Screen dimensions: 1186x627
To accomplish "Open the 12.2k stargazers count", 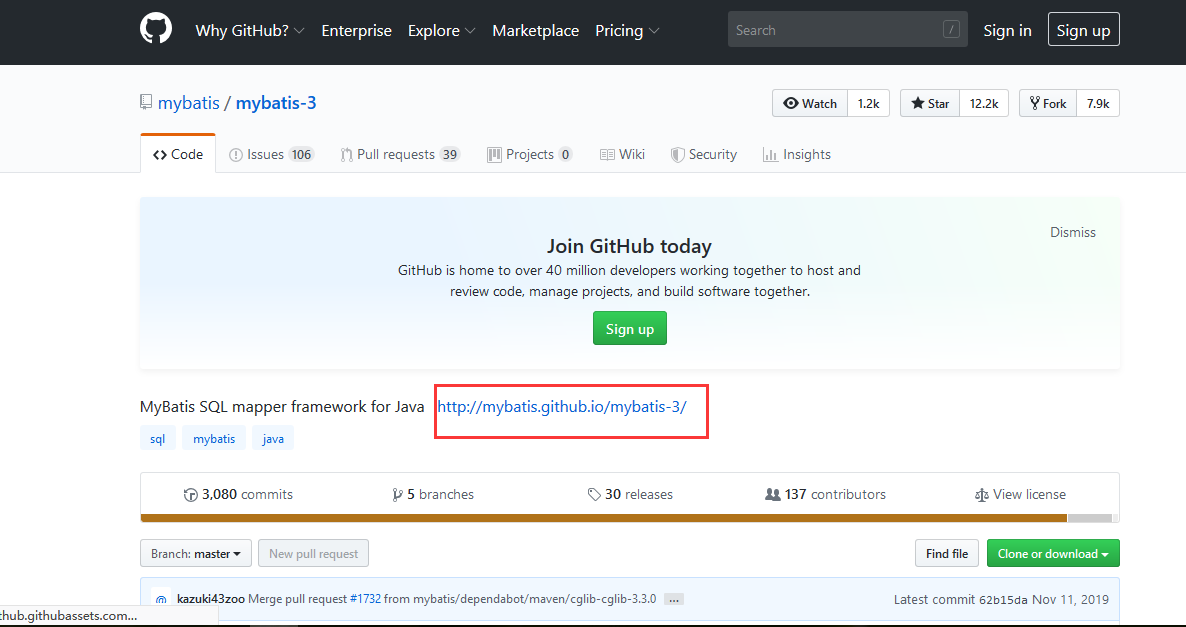I will point(984,104).
